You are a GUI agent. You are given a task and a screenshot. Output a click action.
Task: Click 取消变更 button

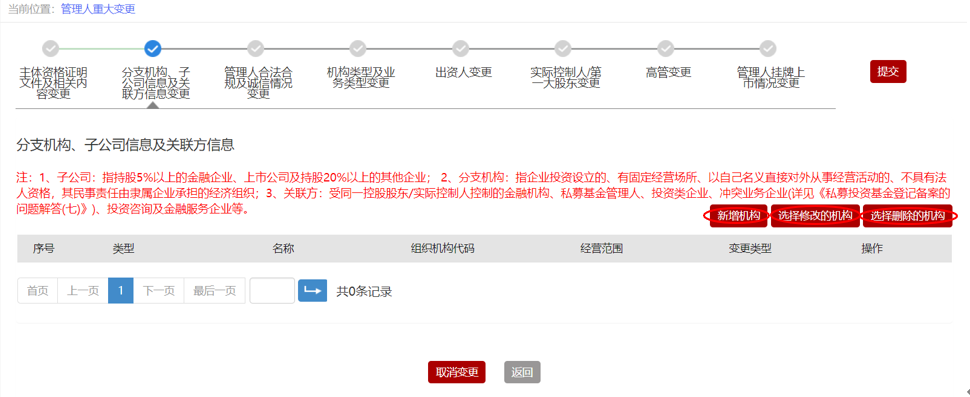pos(457,372)
